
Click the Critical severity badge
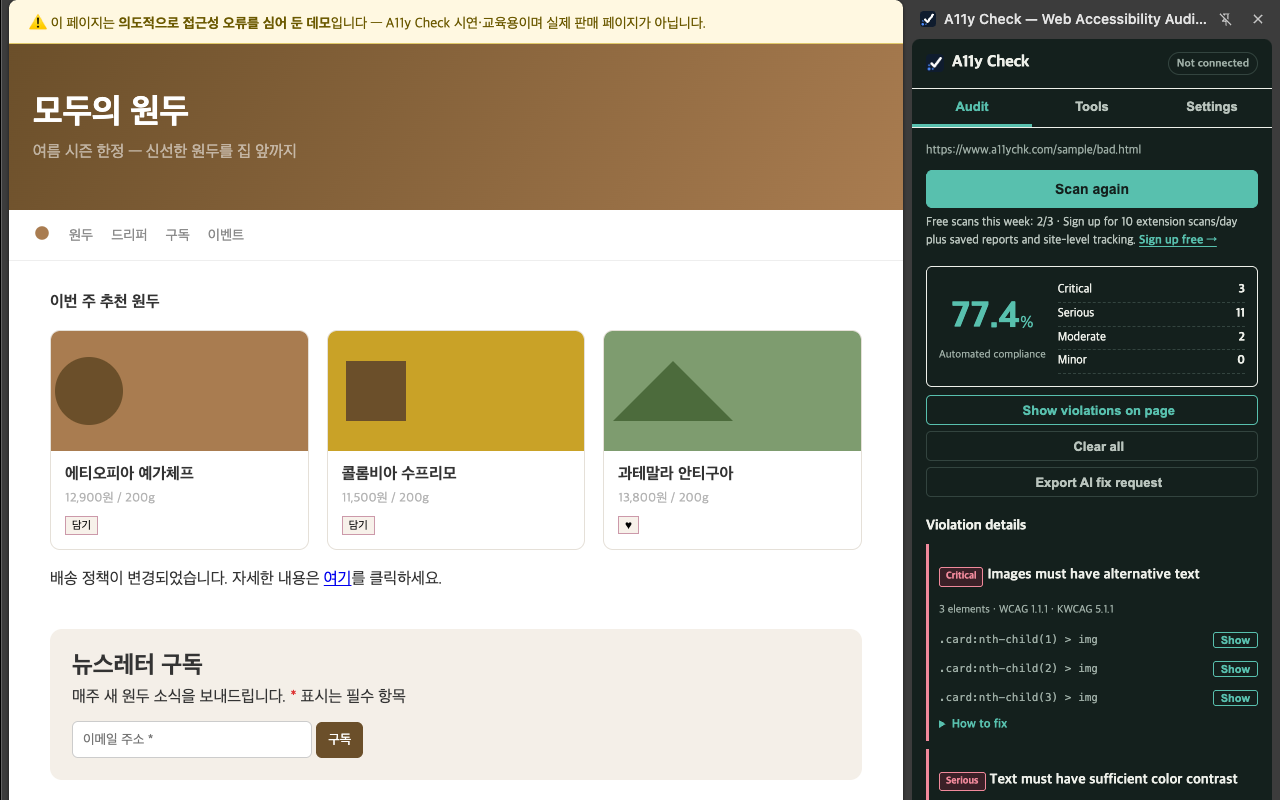pos(961,576)
